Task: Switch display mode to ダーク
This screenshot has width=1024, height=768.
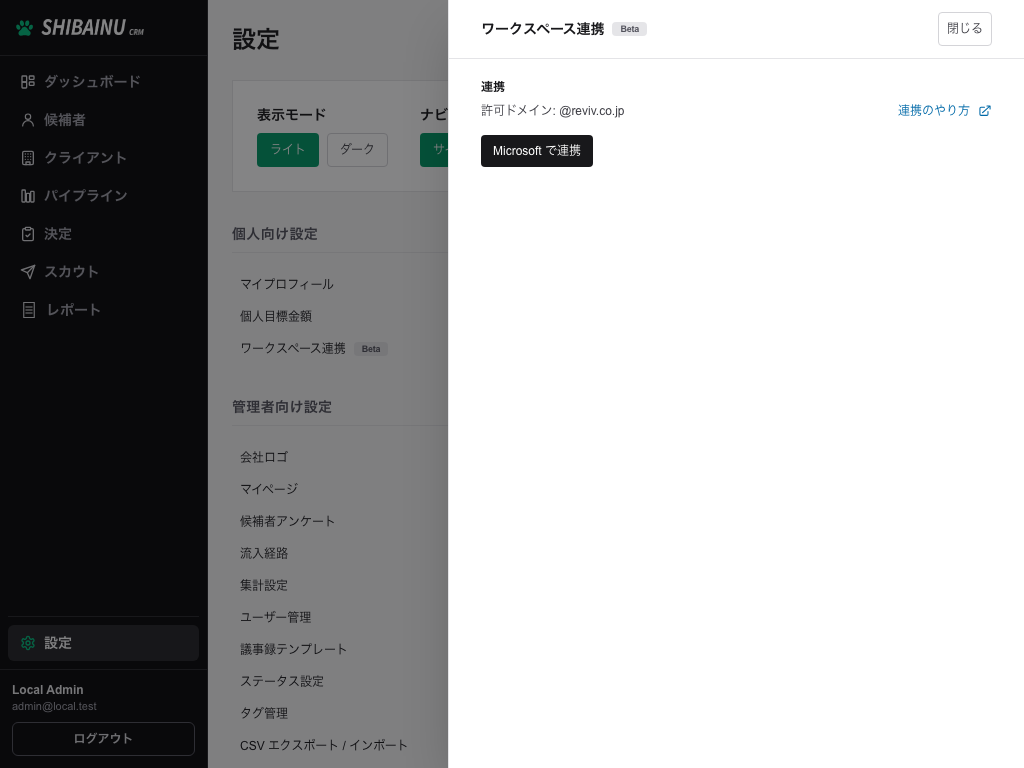Action: click(x=357, y=150)
